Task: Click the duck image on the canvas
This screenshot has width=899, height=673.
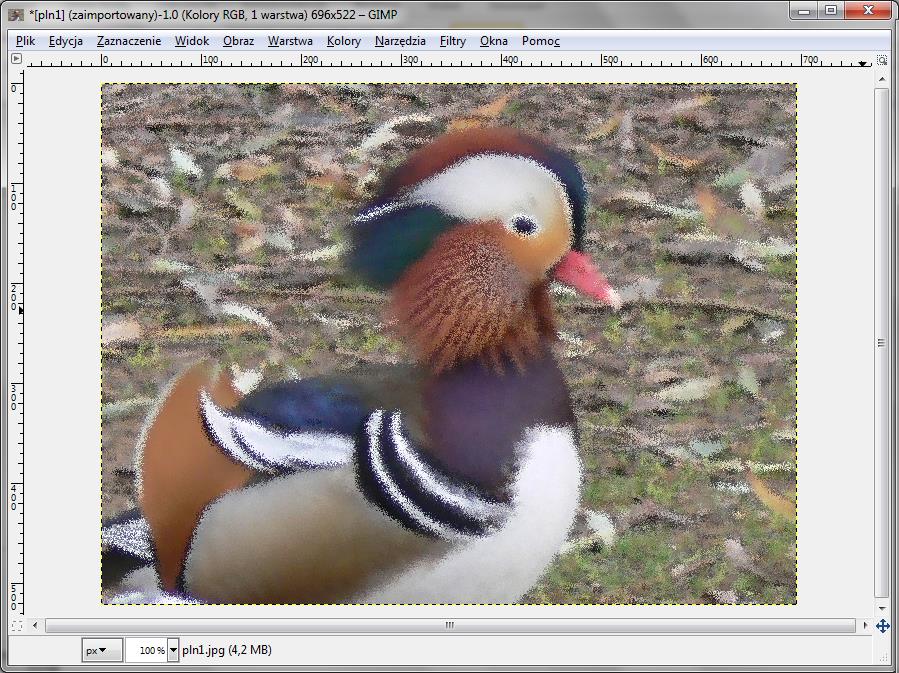Action: [x=449, y=344]
